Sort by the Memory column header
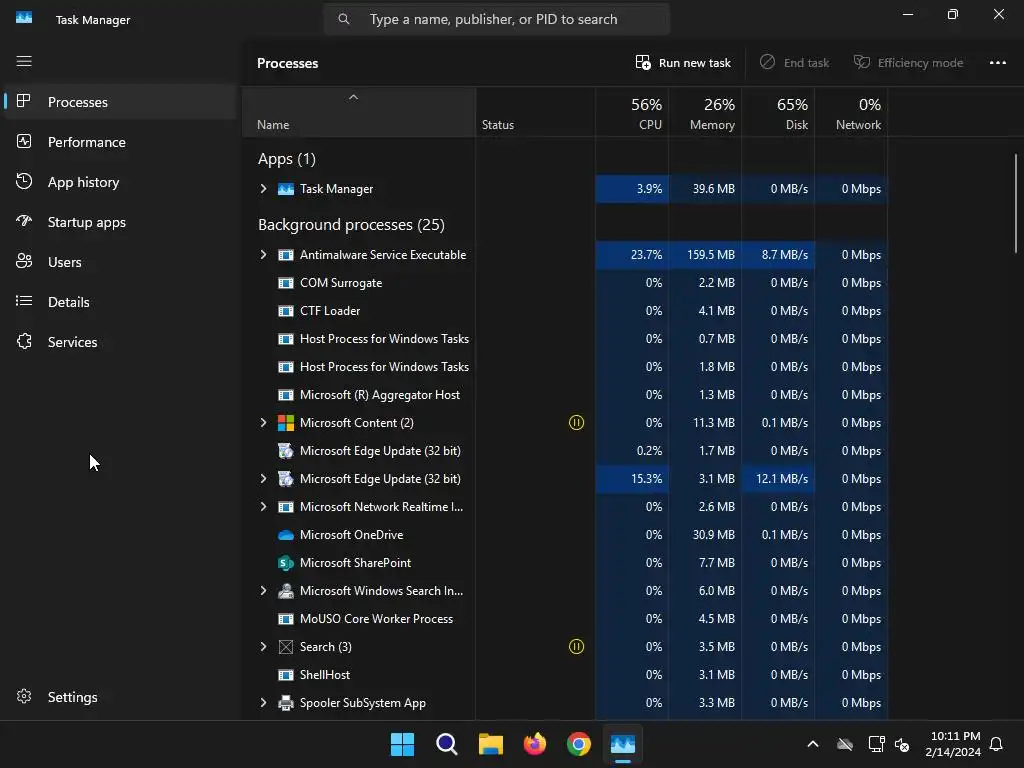This screenshot has width=1024, height=768. [705, 113]
